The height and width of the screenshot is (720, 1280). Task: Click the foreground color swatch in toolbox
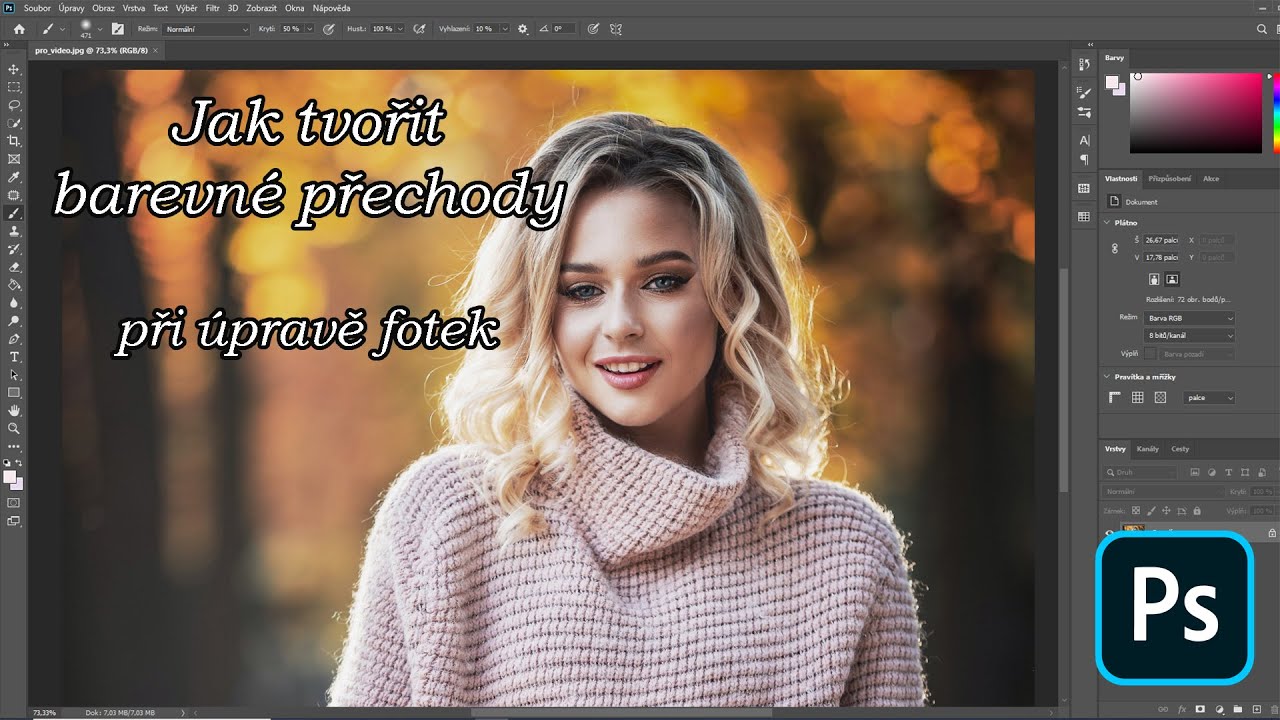coord(10,477)
